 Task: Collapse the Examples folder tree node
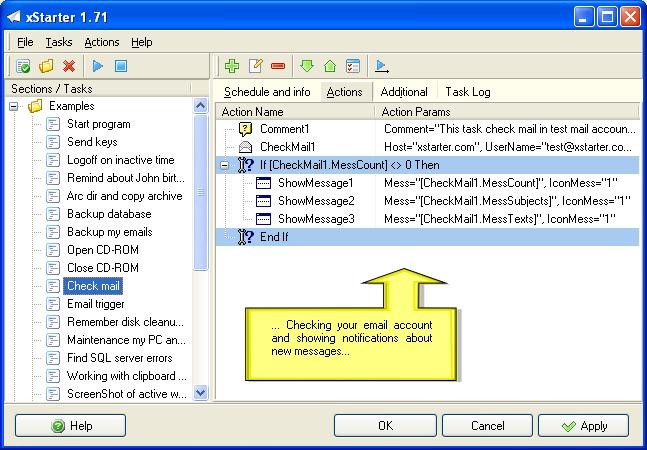pyautogui.click(x=16, y=106)
